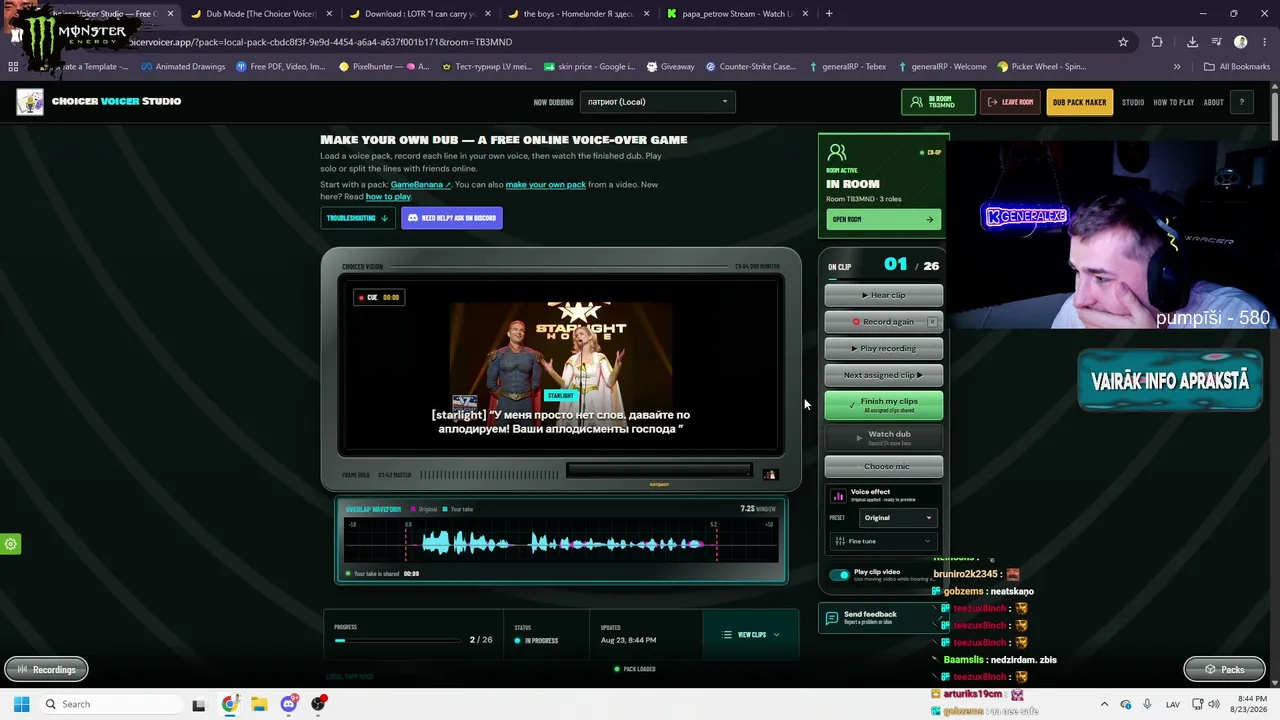Click the Send feedback chat bubble icon

tap(831, 618)
